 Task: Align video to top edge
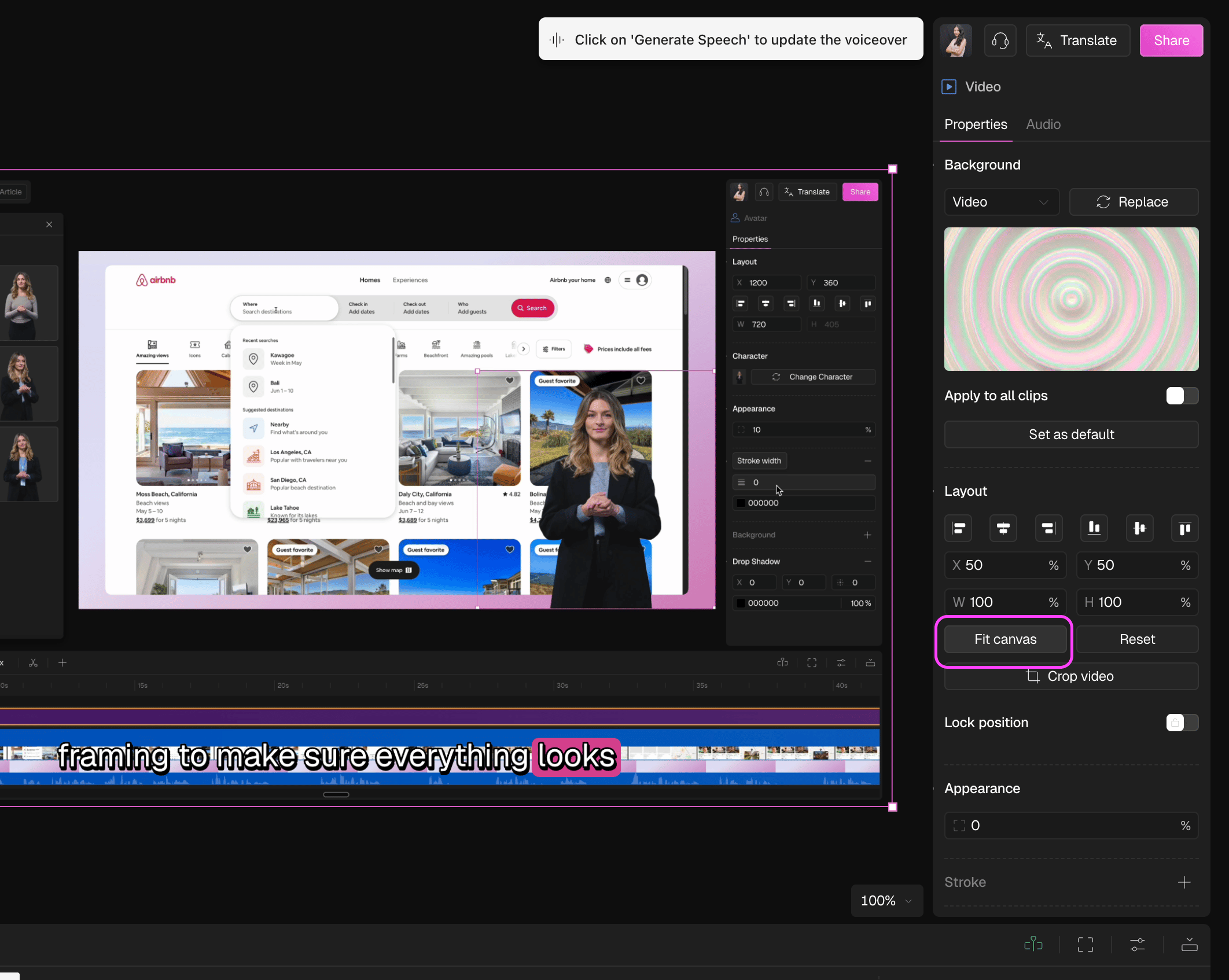pos(1184,528)
